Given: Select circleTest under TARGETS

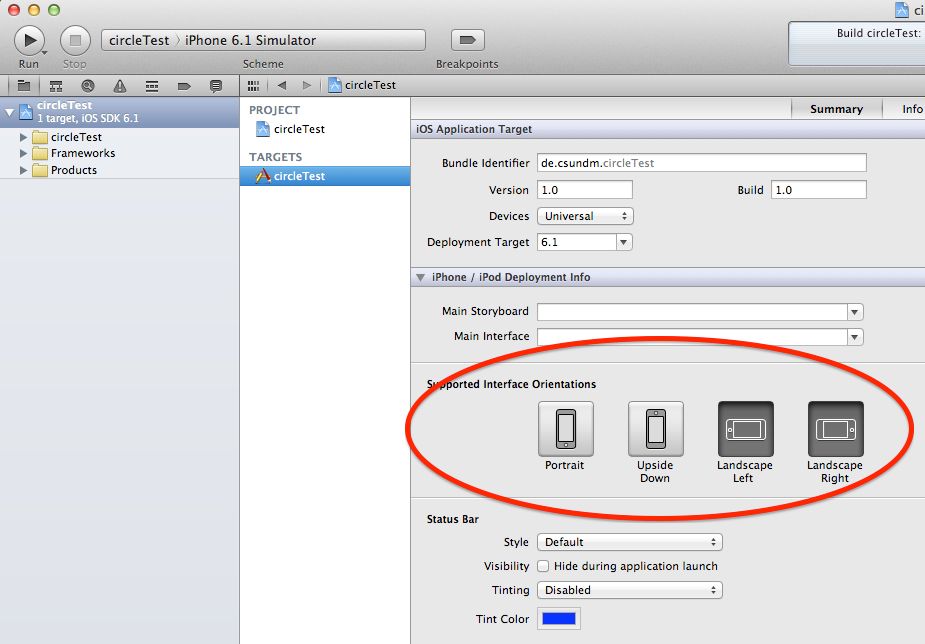Looking at the screenshot, I should (x=325, y=176).
